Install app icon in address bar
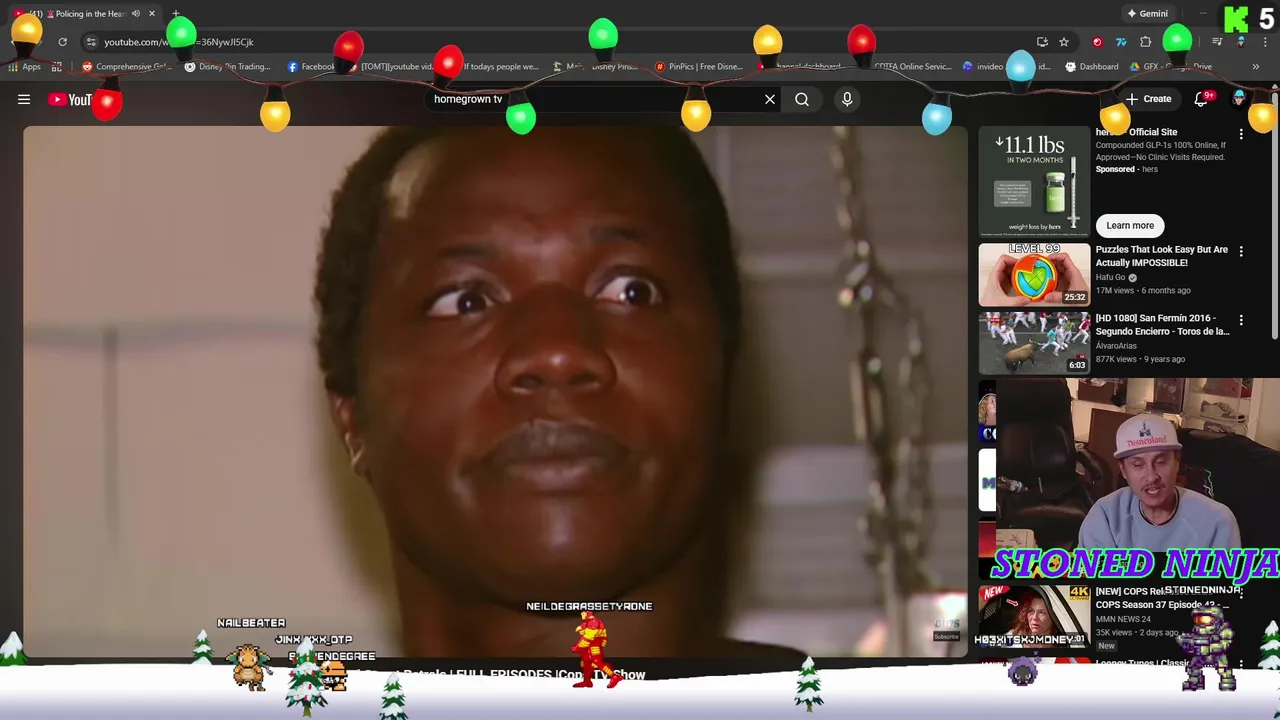This screenshot has height=720, width=1280. pos(1042,42)
